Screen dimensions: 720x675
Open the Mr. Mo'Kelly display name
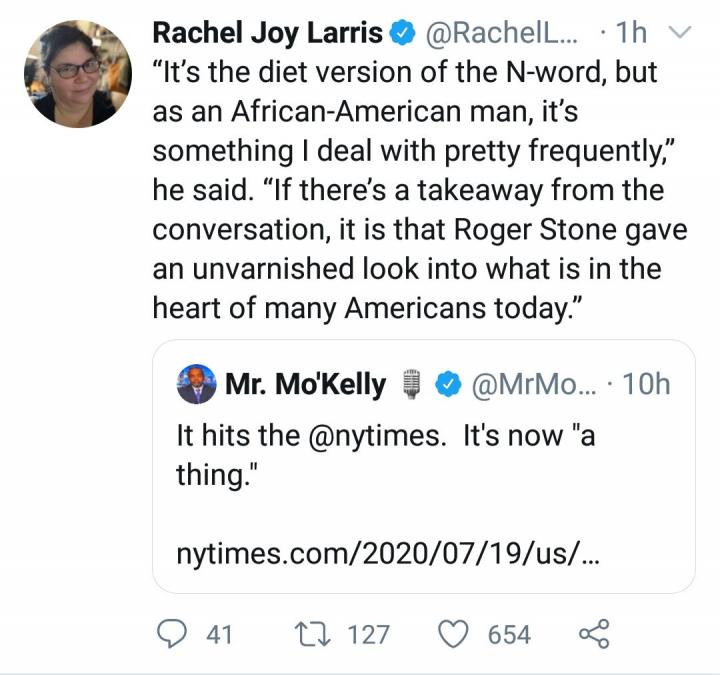305,384
